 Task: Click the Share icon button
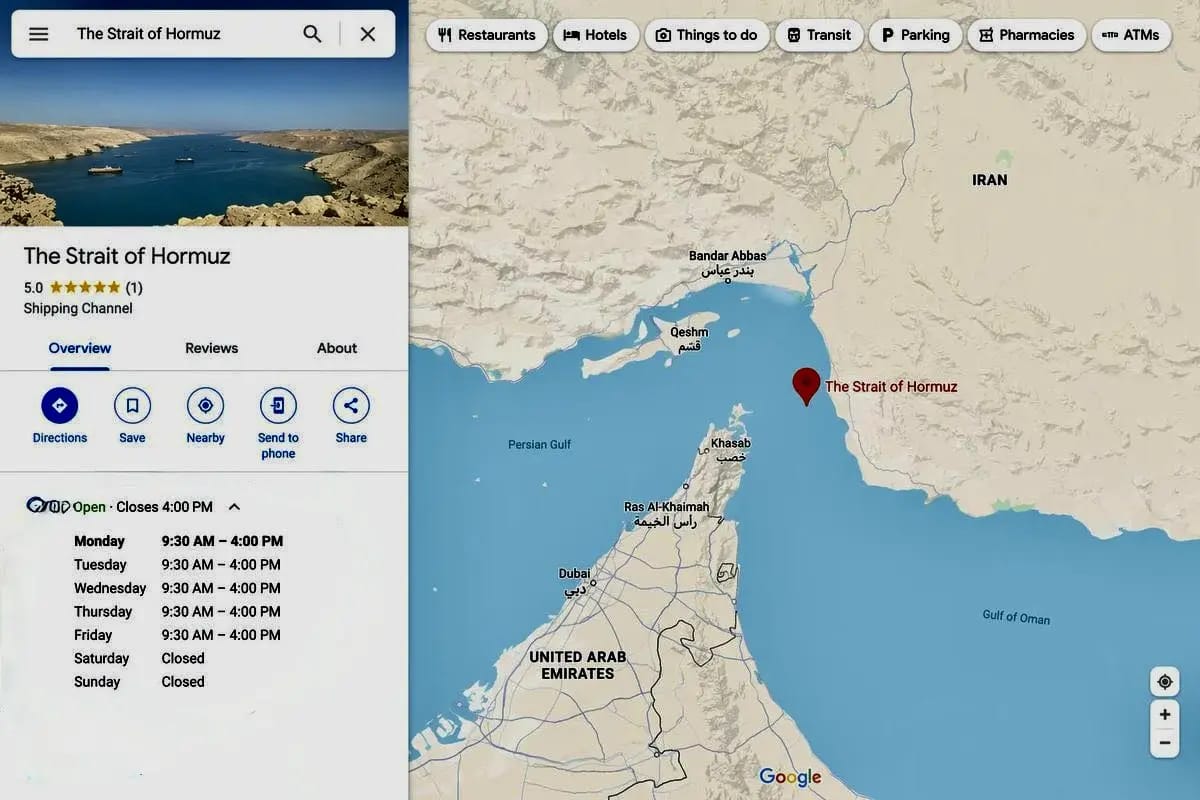(x=351, y=406)
